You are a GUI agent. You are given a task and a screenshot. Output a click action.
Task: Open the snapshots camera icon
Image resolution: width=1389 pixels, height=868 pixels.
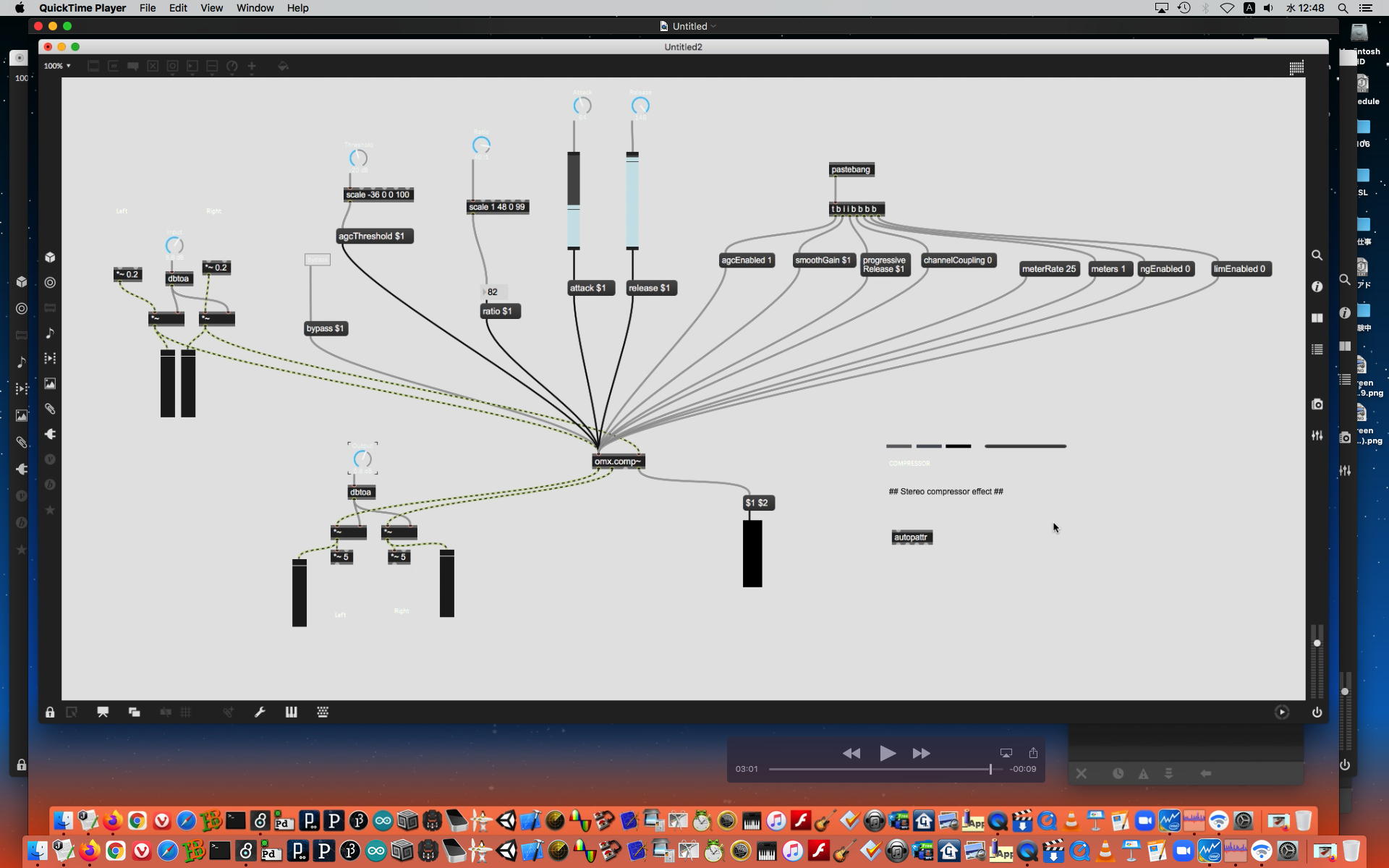pyautogui.click(x=1317, y=404)
